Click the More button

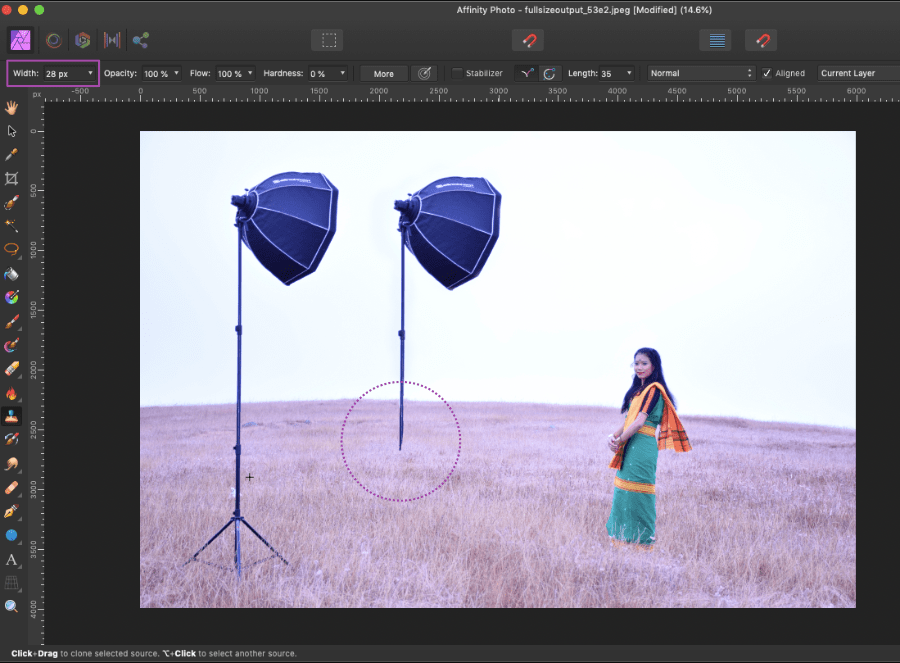(x=384, y=73)
